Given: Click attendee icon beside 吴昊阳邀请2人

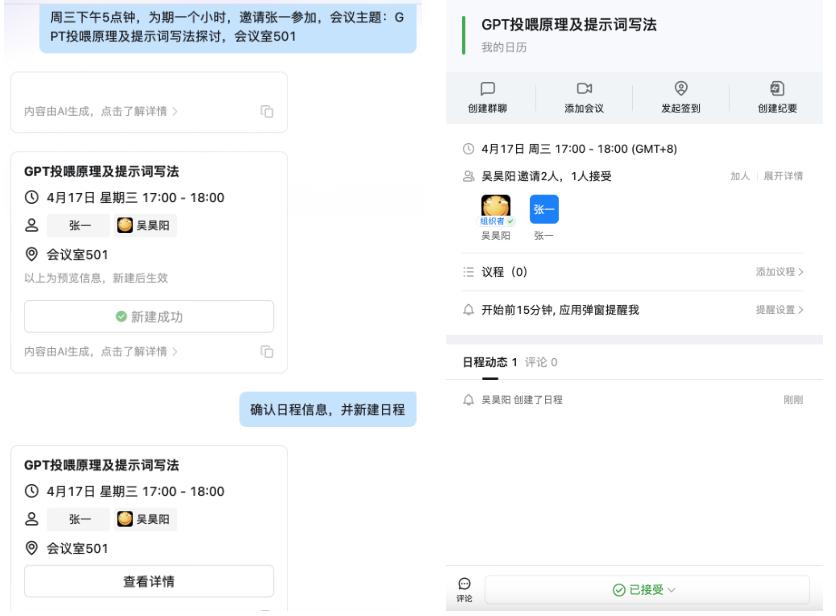Looking at the screenshot, I should tap(468, 176).
